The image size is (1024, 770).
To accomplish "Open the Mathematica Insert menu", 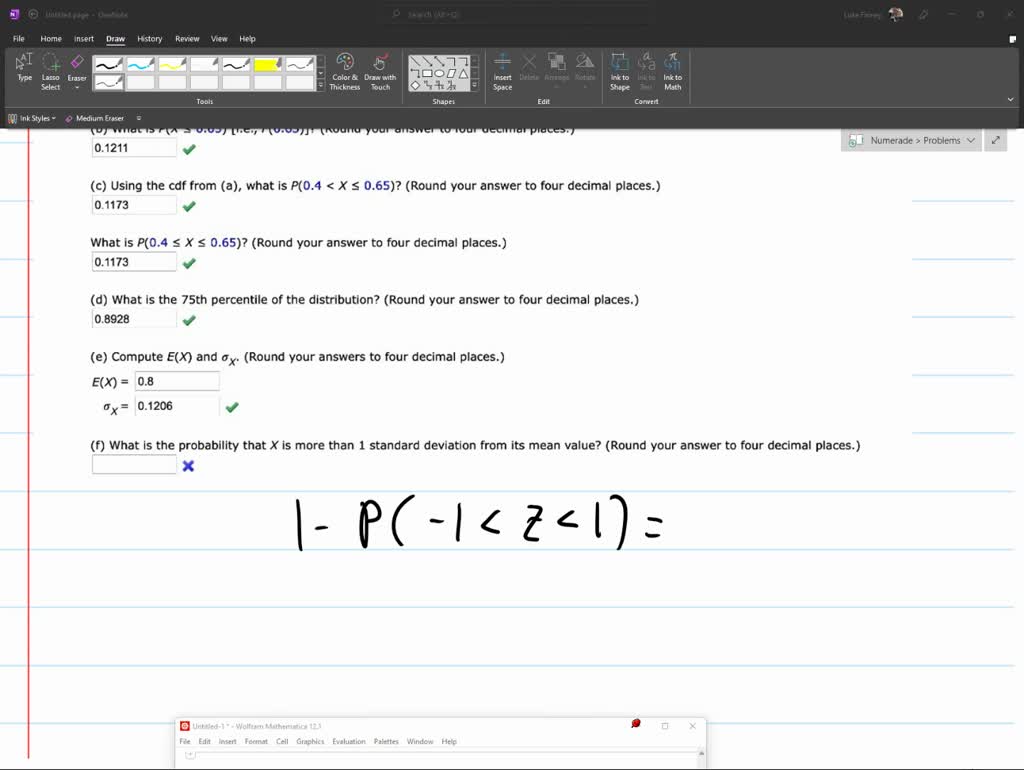I will click(x=227, y=741).
